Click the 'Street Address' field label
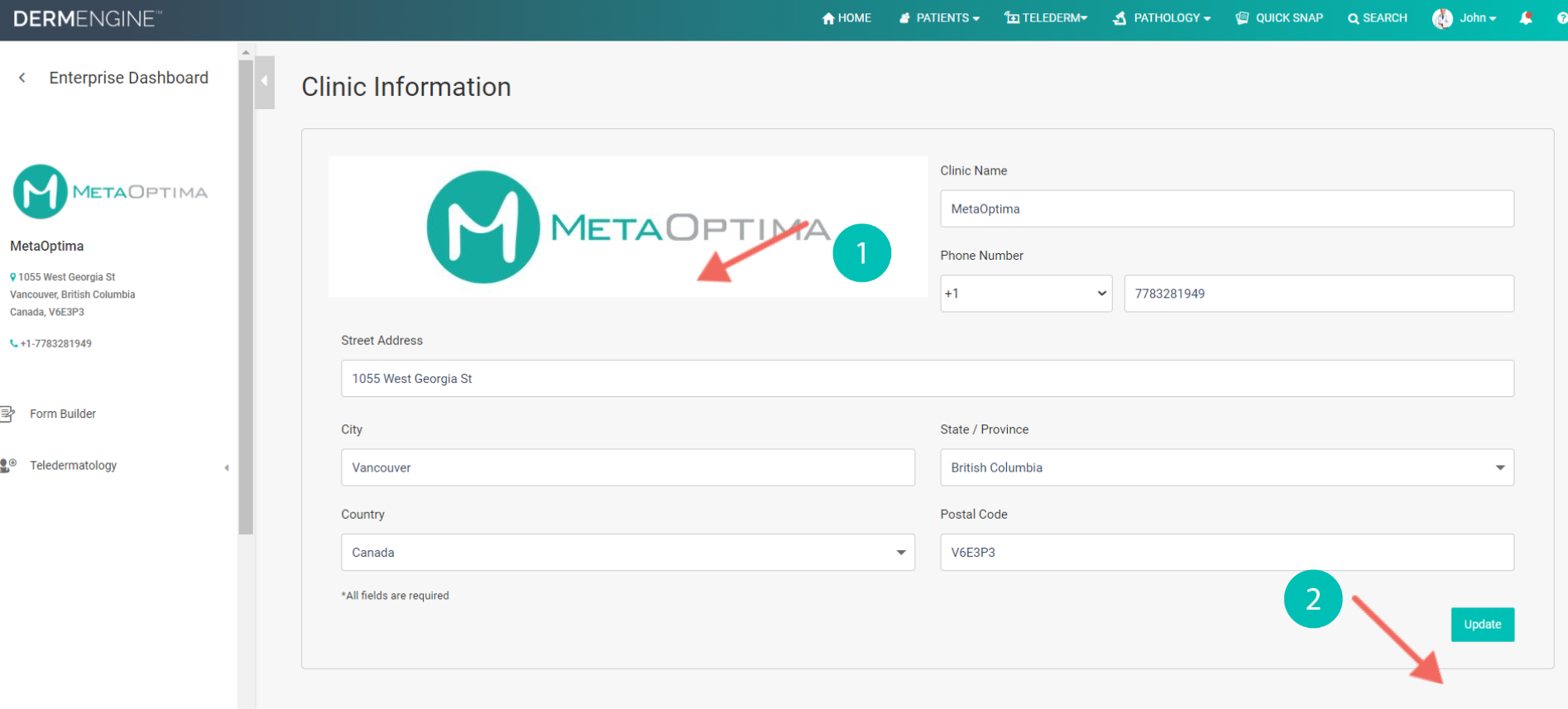 click(382, 340)
